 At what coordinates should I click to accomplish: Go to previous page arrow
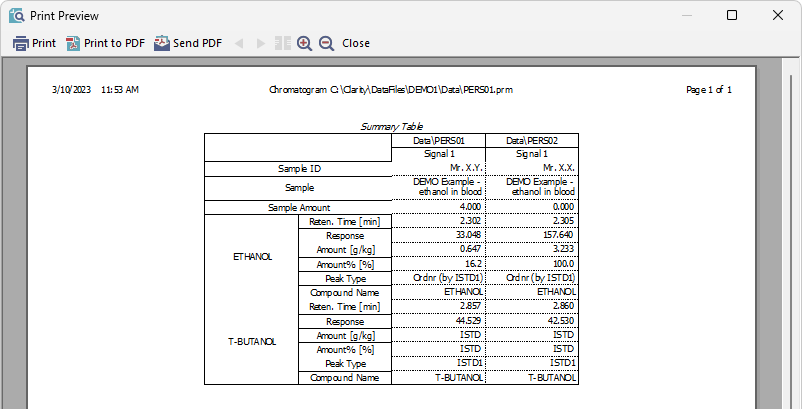coord(238,43)
